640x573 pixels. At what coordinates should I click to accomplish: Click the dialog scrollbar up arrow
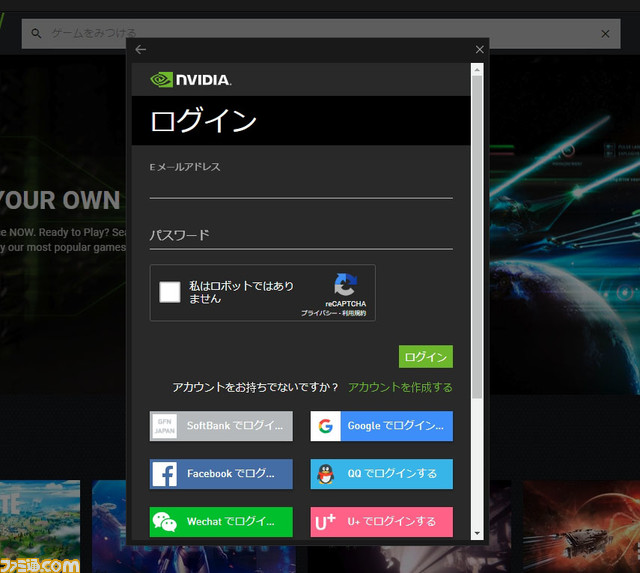pyautogui.click(x=477, y=70)
